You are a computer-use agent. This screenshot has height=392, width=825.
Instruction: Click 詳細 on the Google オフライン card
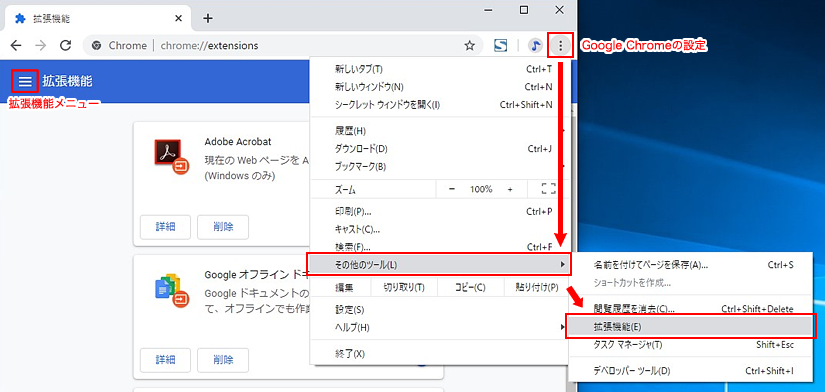[165, 360]
